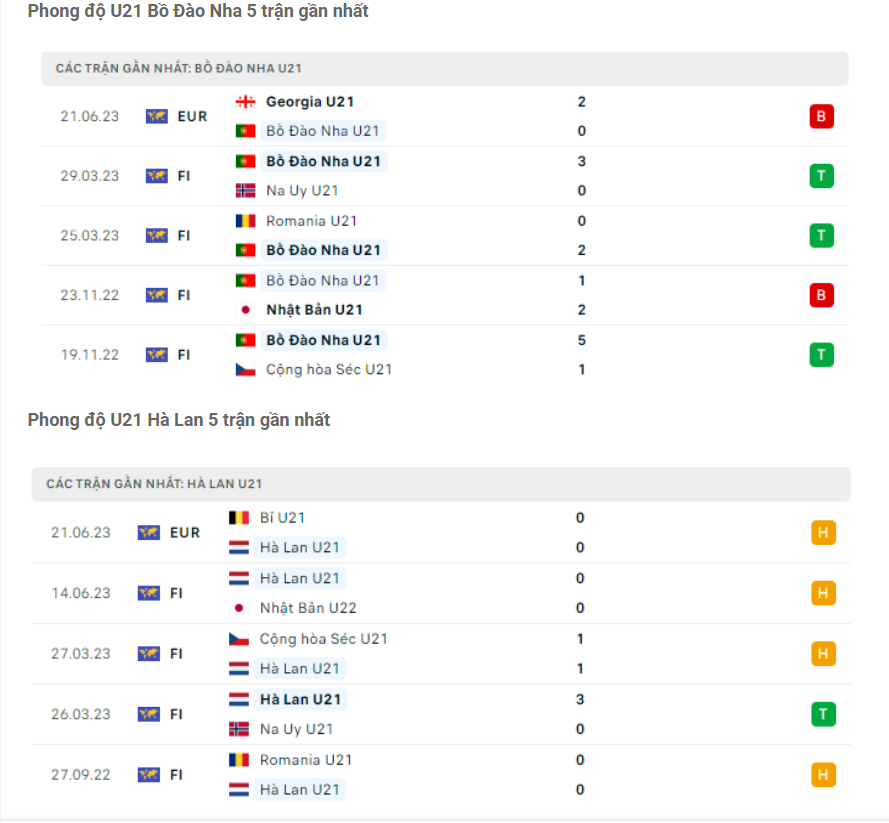
Task: Open Nhật Bản U22 team link
Action: pyautogui.click(x=307, y=608)
